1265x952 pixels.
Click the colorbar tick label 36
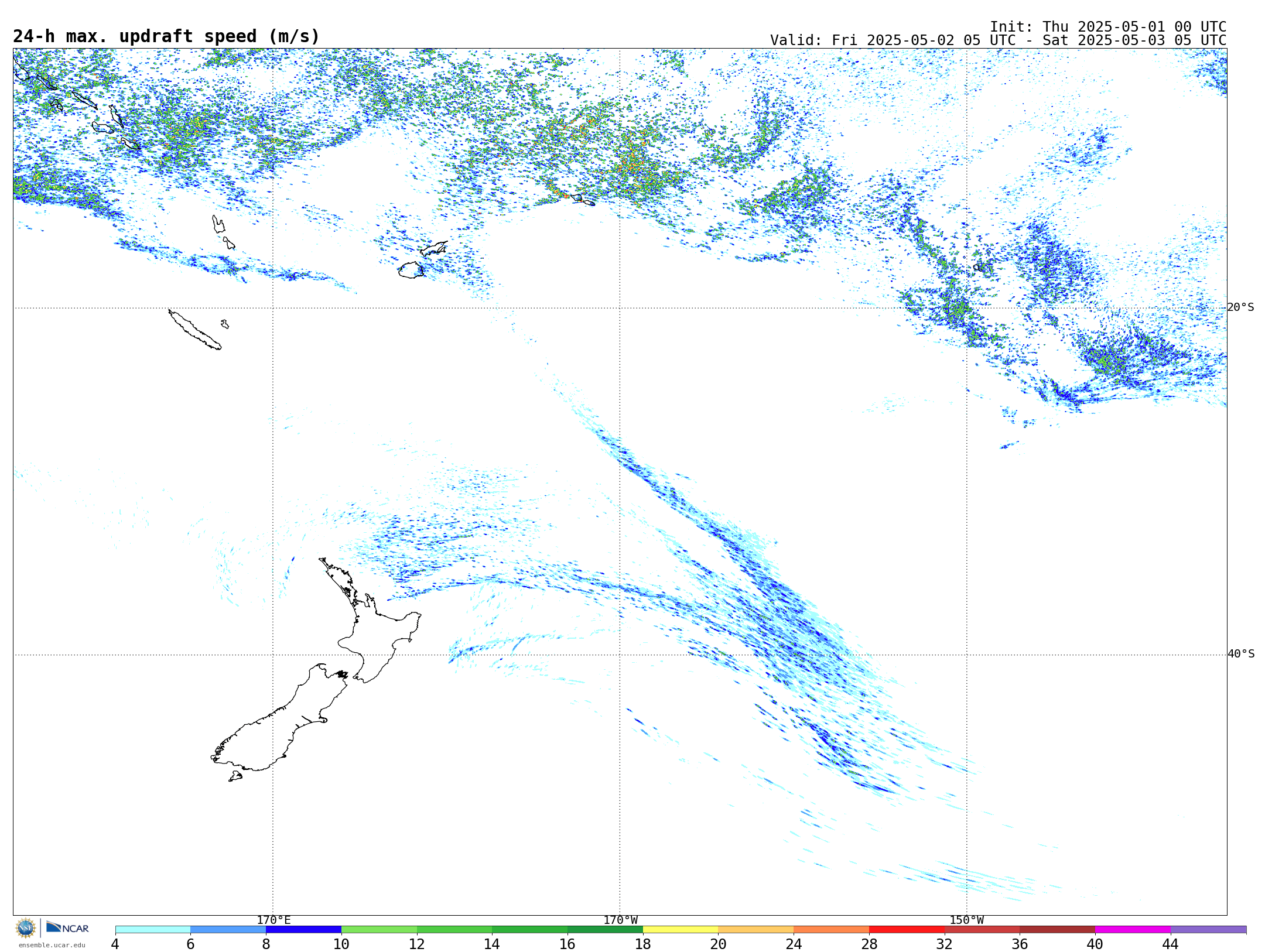tap(1020, 944)
